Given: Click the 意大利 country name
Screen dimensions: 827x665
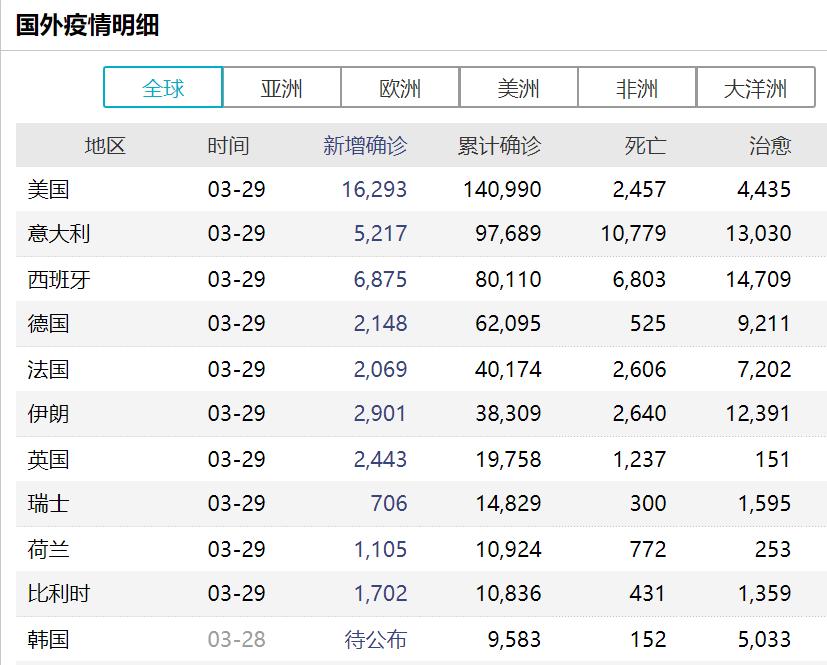Looking at the screenshot, I should [49, 233].
